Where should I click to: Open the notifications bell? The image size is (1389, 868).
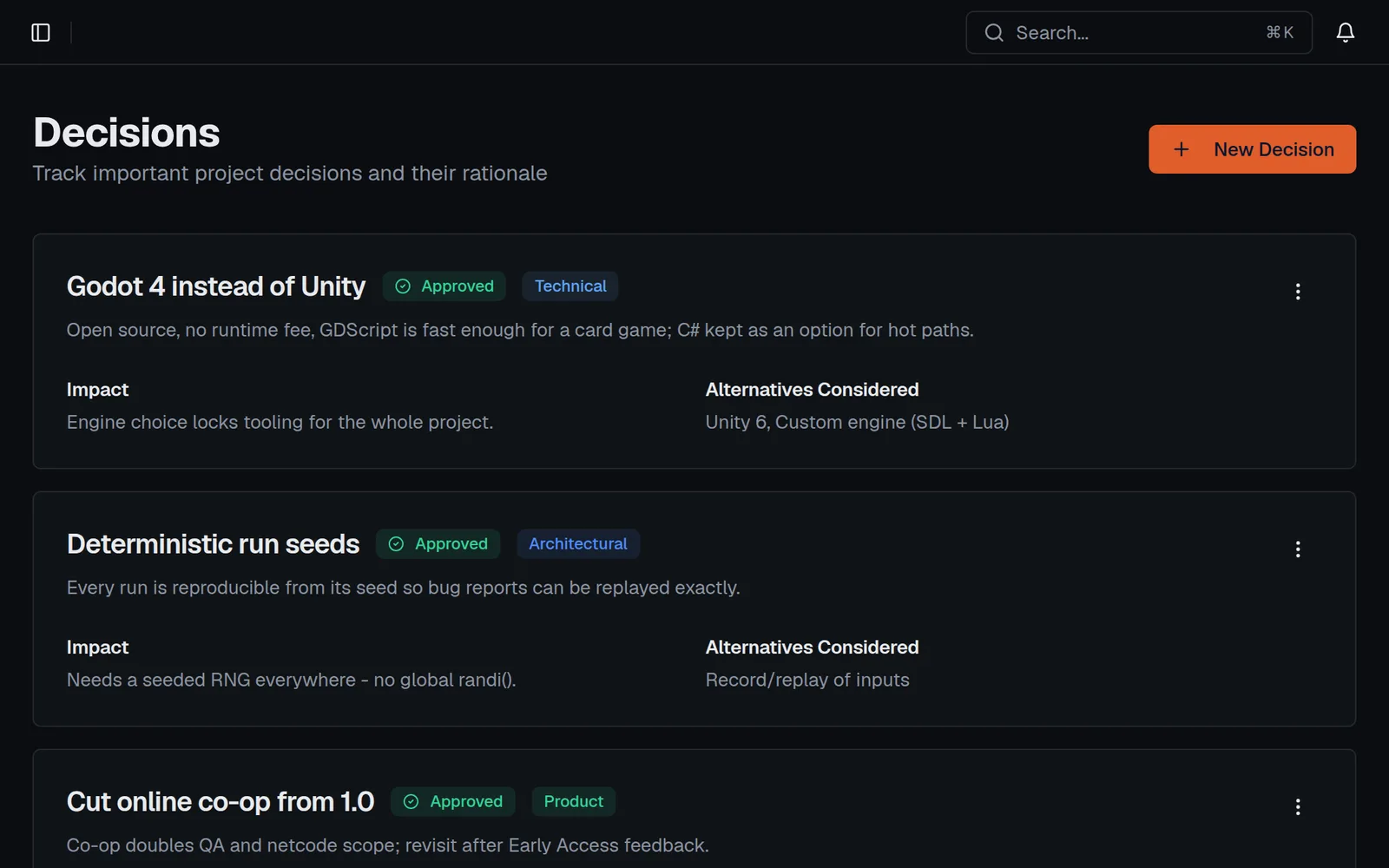(1345, 33)
